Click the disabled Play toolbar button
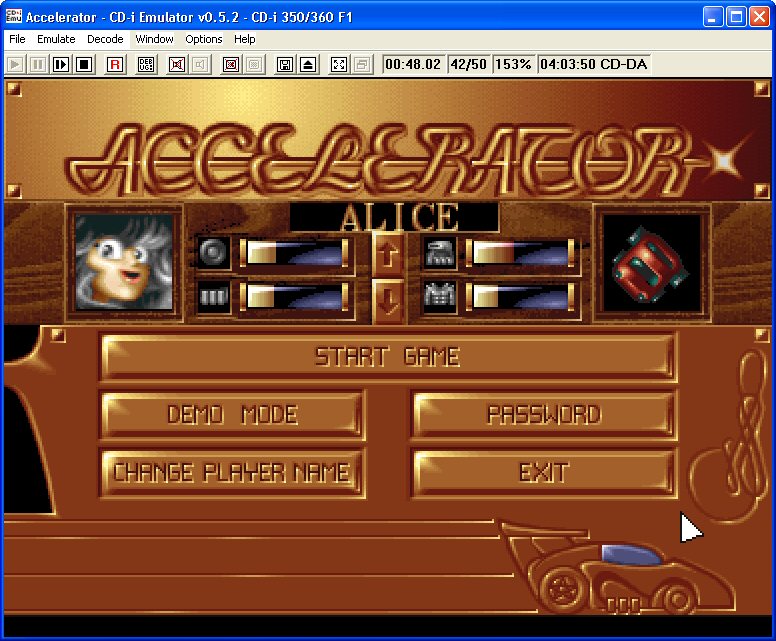This screenshot has height=641, width=776. [15, 64]
